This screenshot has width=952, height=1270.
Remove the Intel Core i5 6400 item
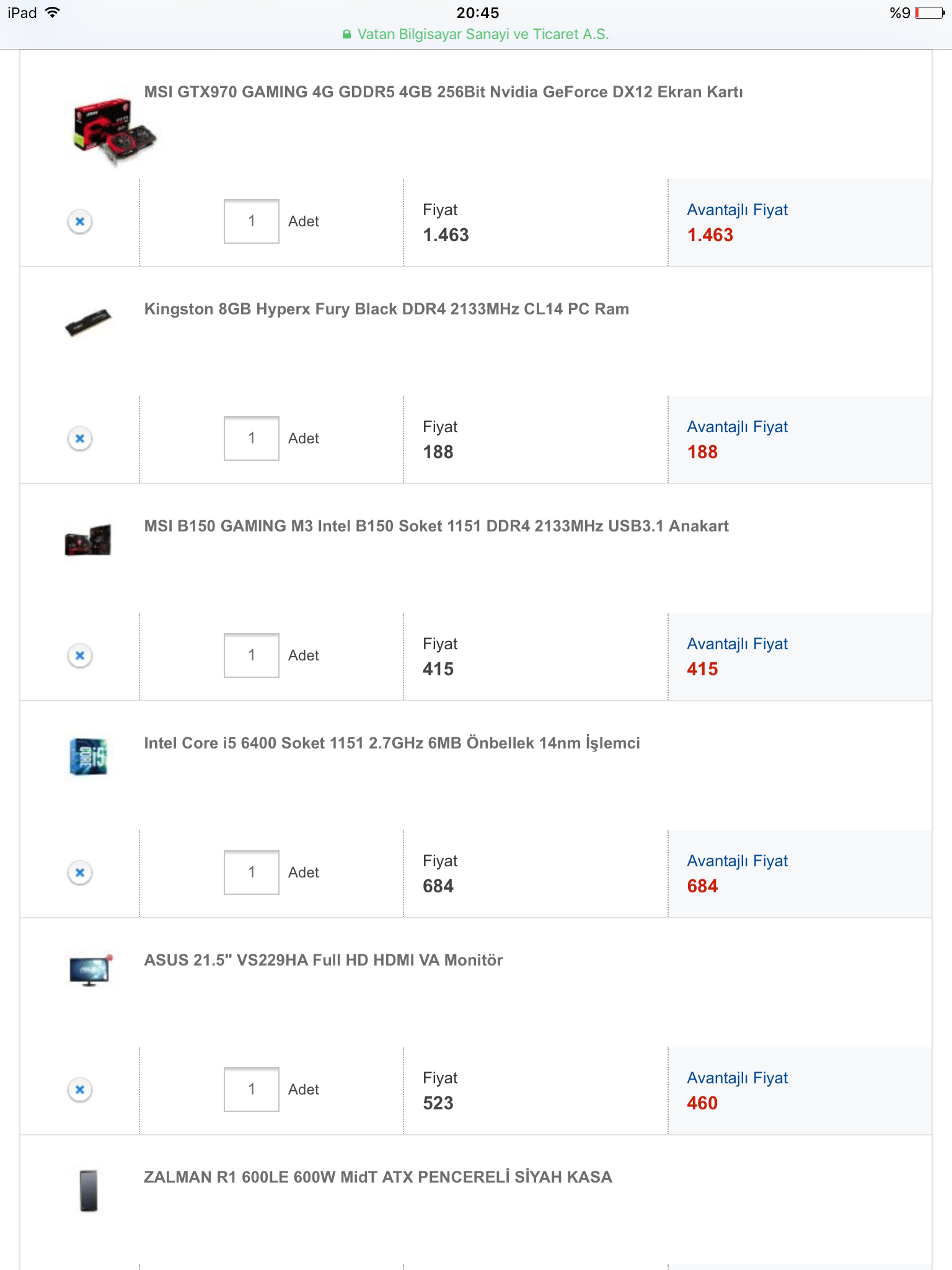click(80, 873)
